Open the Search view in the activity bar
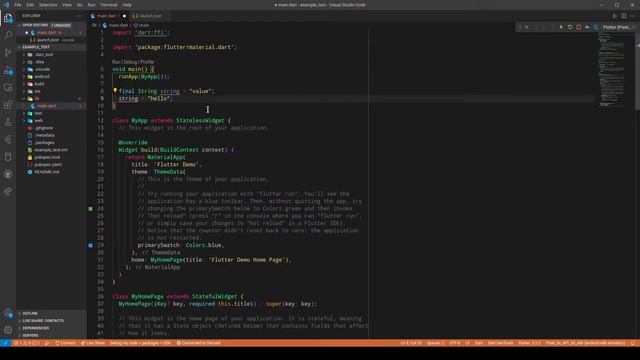640x360 pixels. [8, 35]
